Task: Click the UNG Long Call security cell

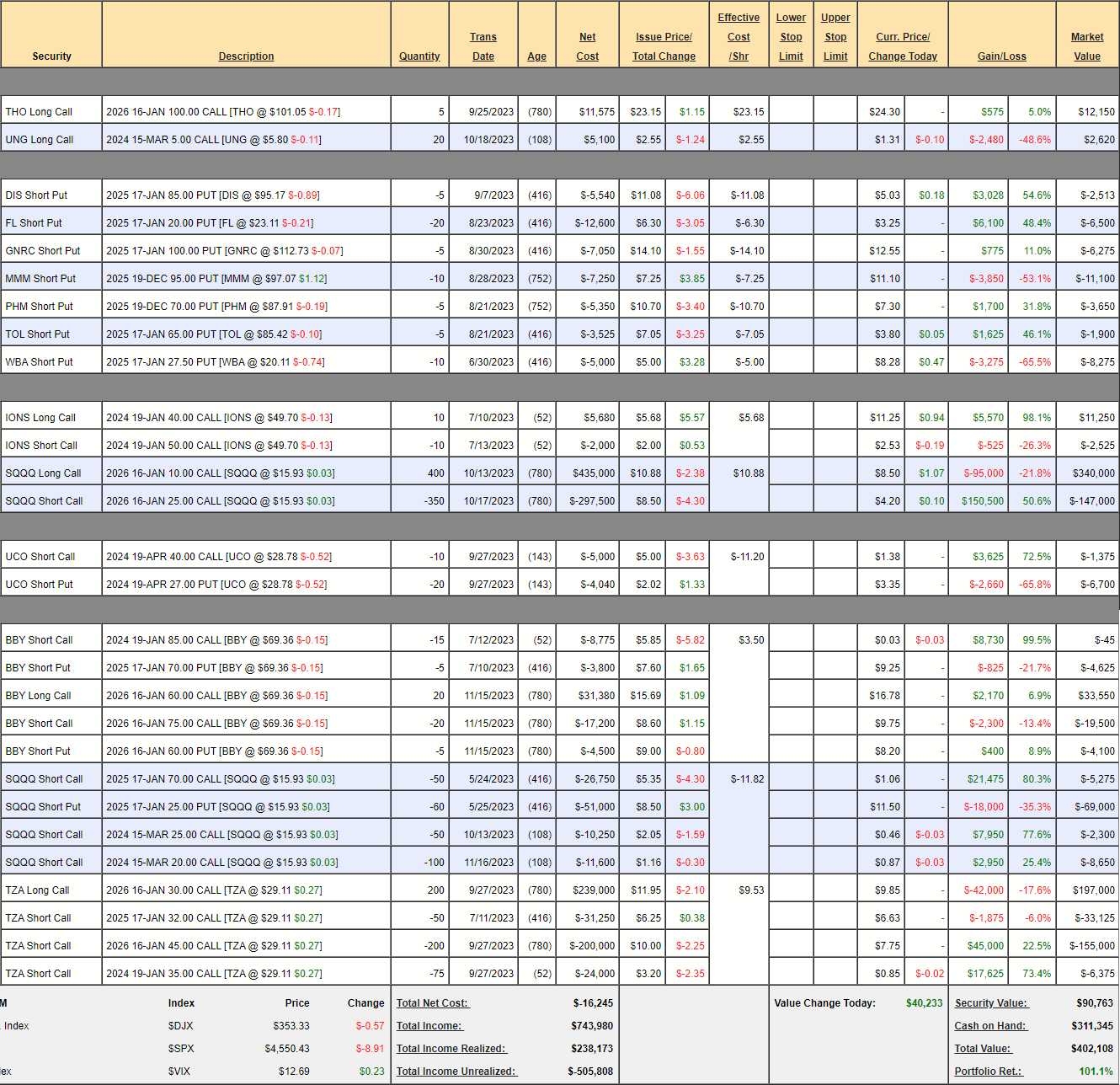Action: click(40, 140)
